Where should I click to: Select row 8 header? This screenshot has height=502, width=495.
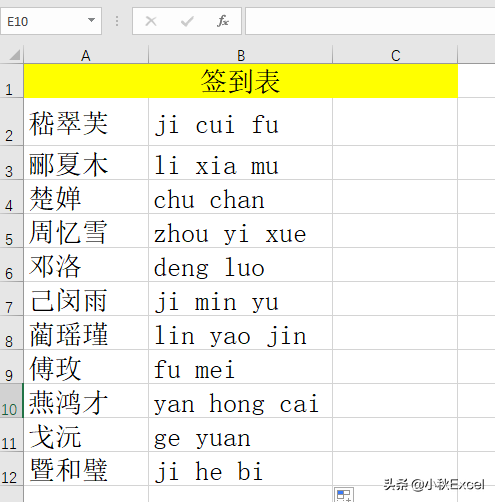(x=12, y=333)
